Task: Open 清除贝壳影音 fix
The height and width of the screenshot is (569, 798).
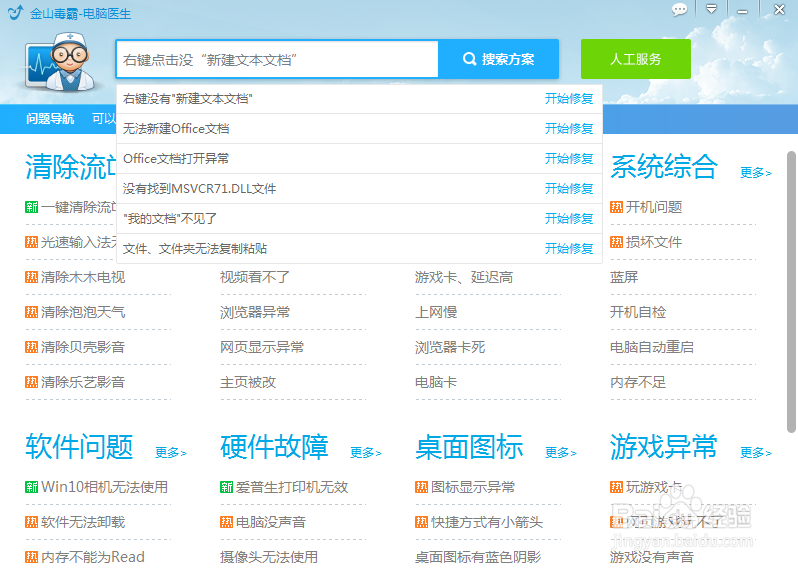Action: point(83,348)
